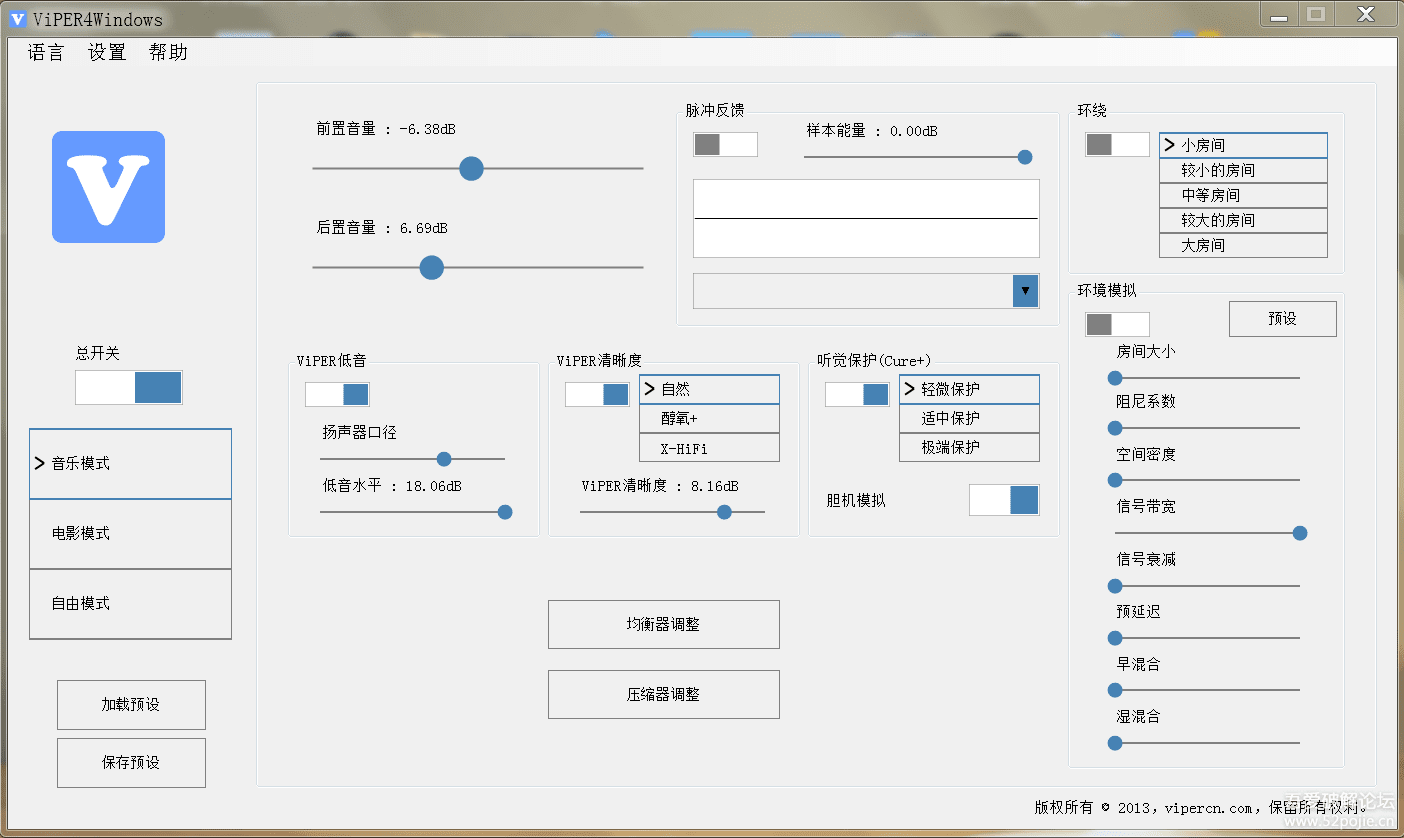Click the 空间密度 slider handle
This screenshot has height=838, width=1404.
1115,480
